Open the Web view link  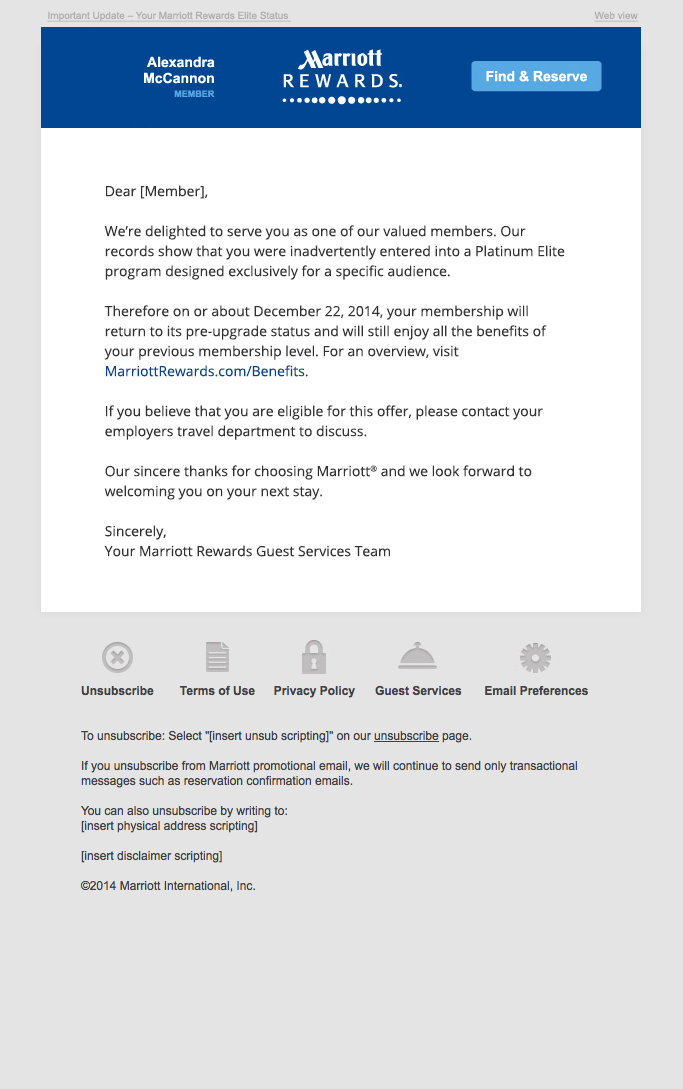click(616, 16)
